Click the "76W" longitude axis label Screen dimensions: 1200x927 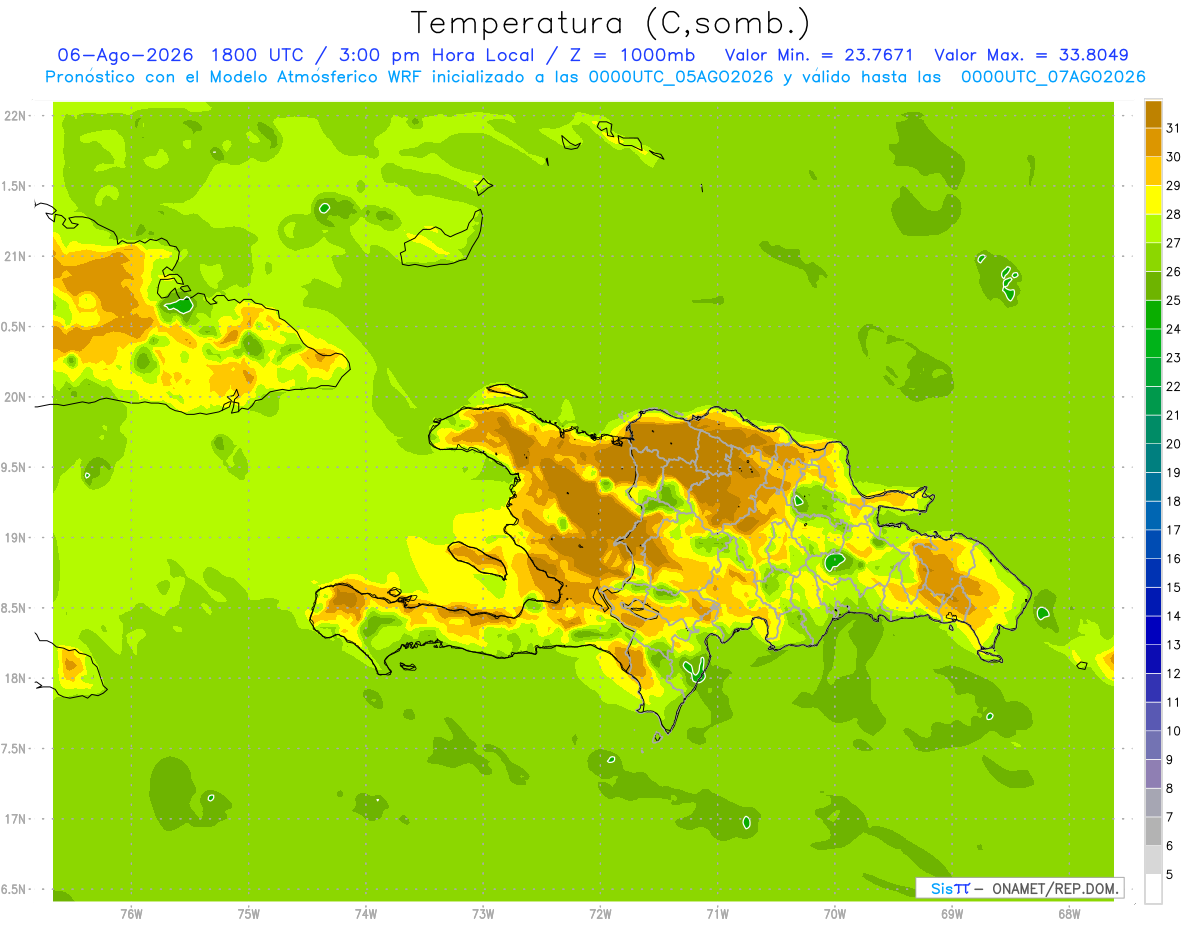pos(131,913)
